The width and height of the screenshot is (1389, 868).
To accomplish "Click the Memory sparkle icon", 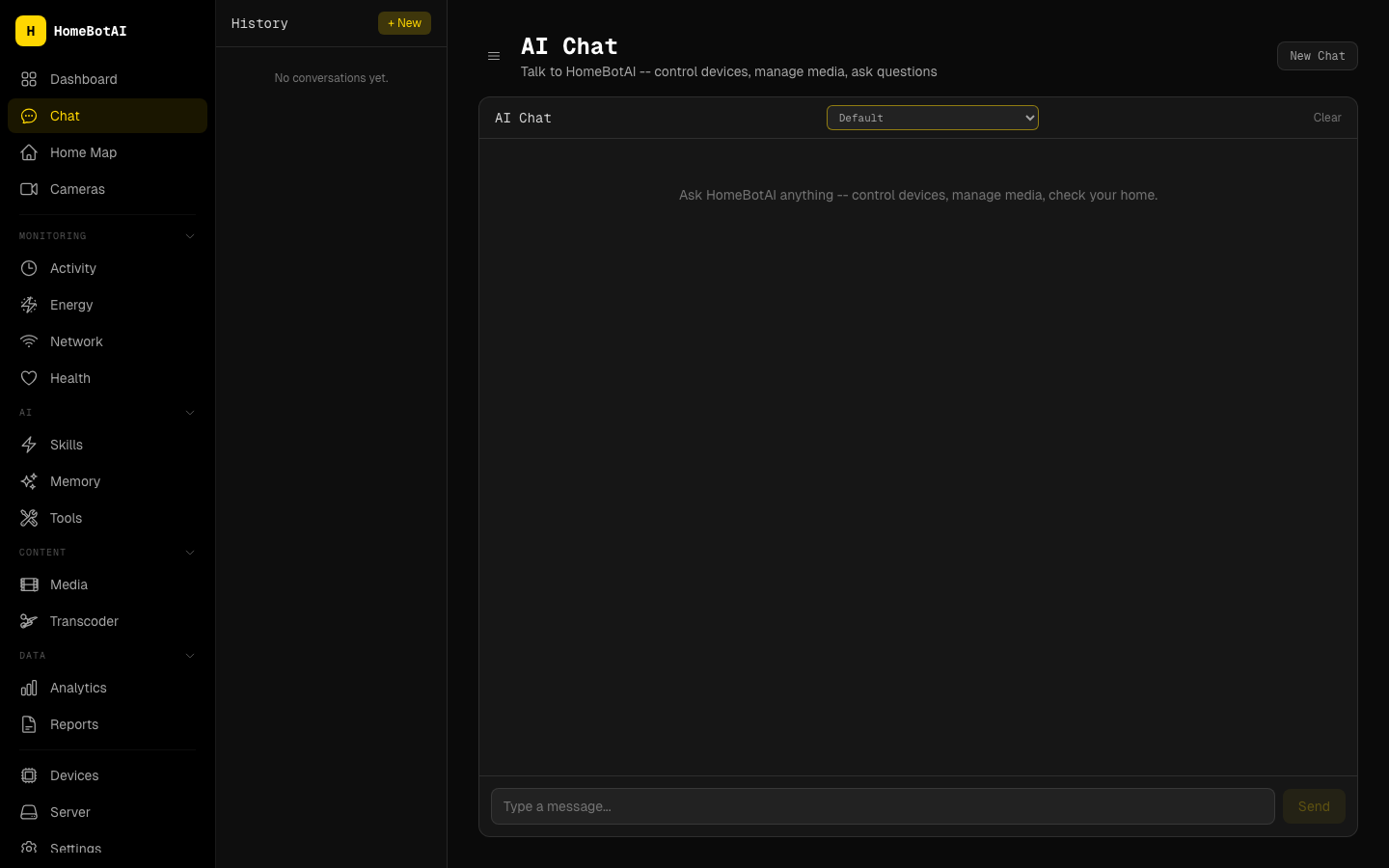I will click(x=29, y=481).
